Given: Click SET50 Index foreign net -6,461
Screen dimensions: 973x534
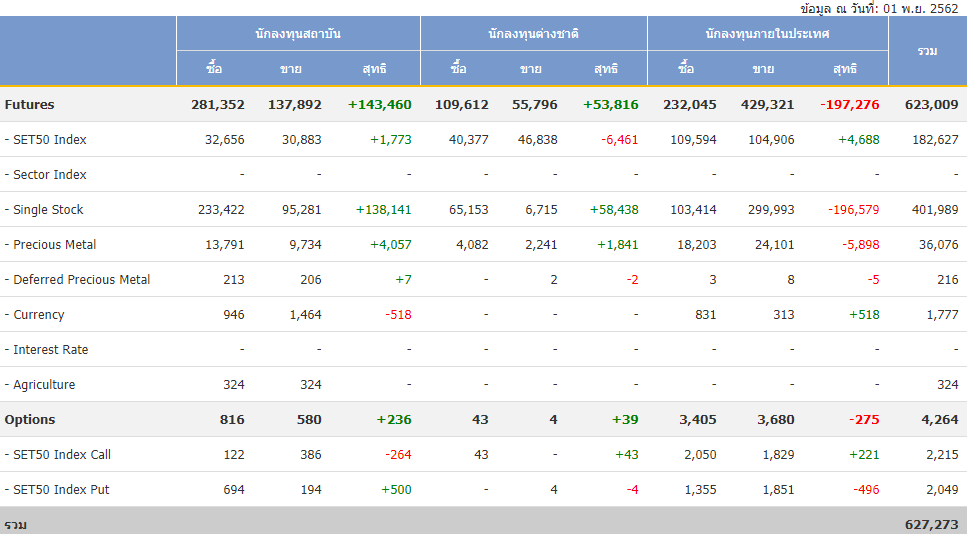Looking at the screenshot, I should coord(620,140).
